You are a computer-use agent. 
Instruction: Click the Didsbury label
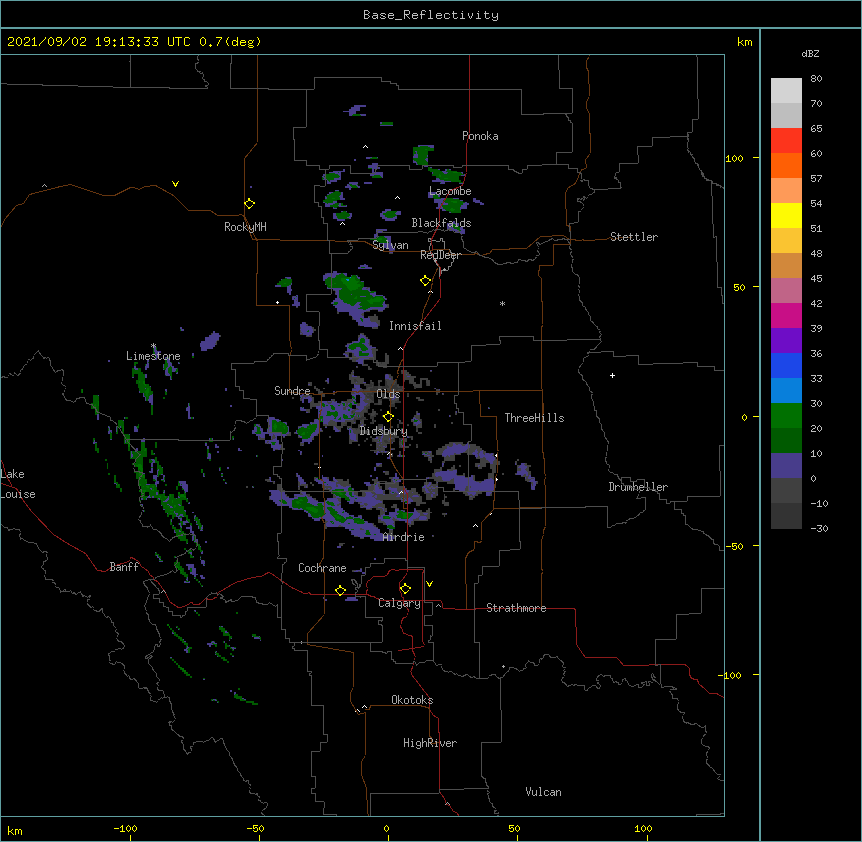384,431
